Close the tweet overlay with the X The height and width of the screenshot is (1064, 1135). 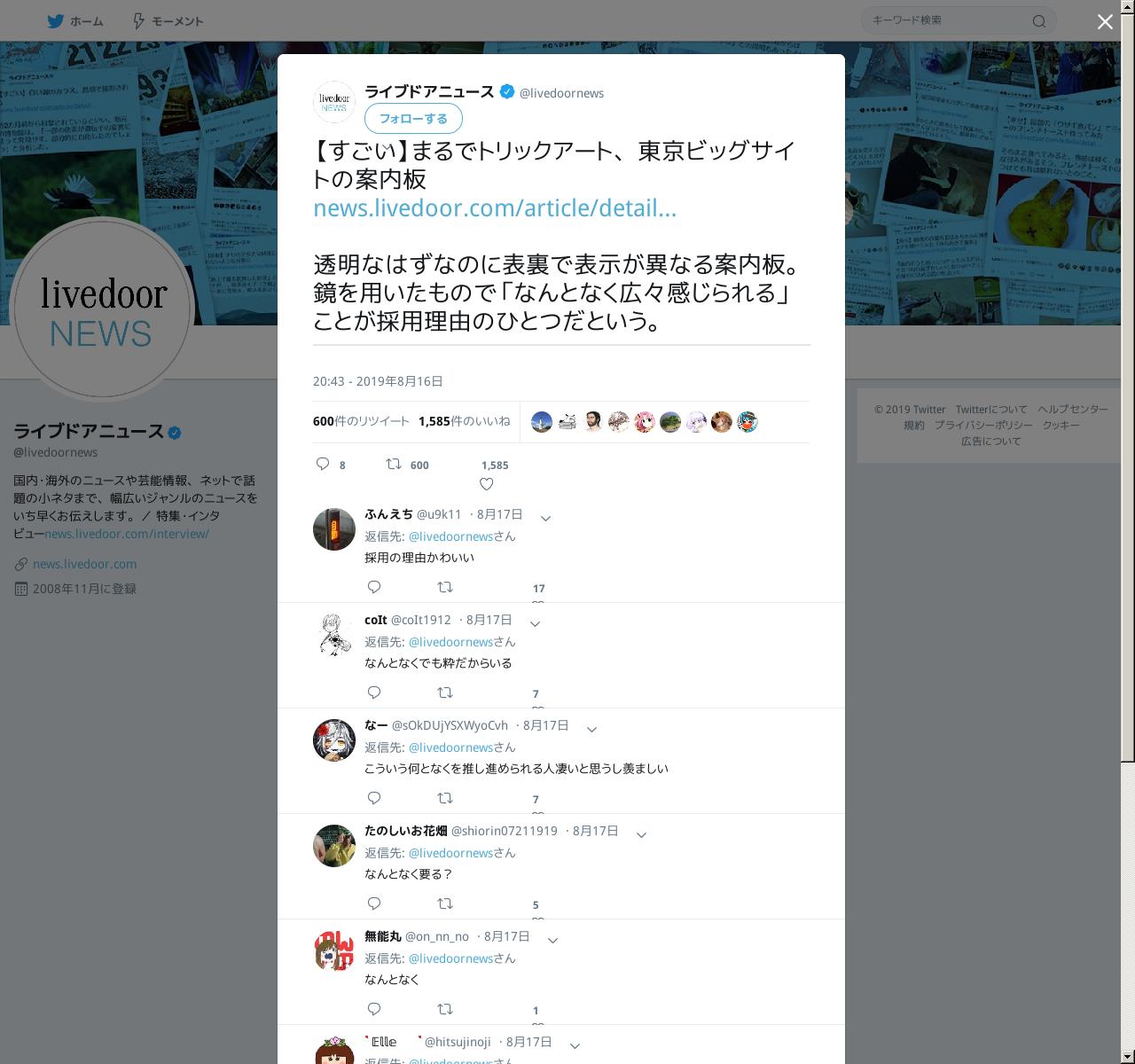pyautogui.click(x=1105, y=22)
